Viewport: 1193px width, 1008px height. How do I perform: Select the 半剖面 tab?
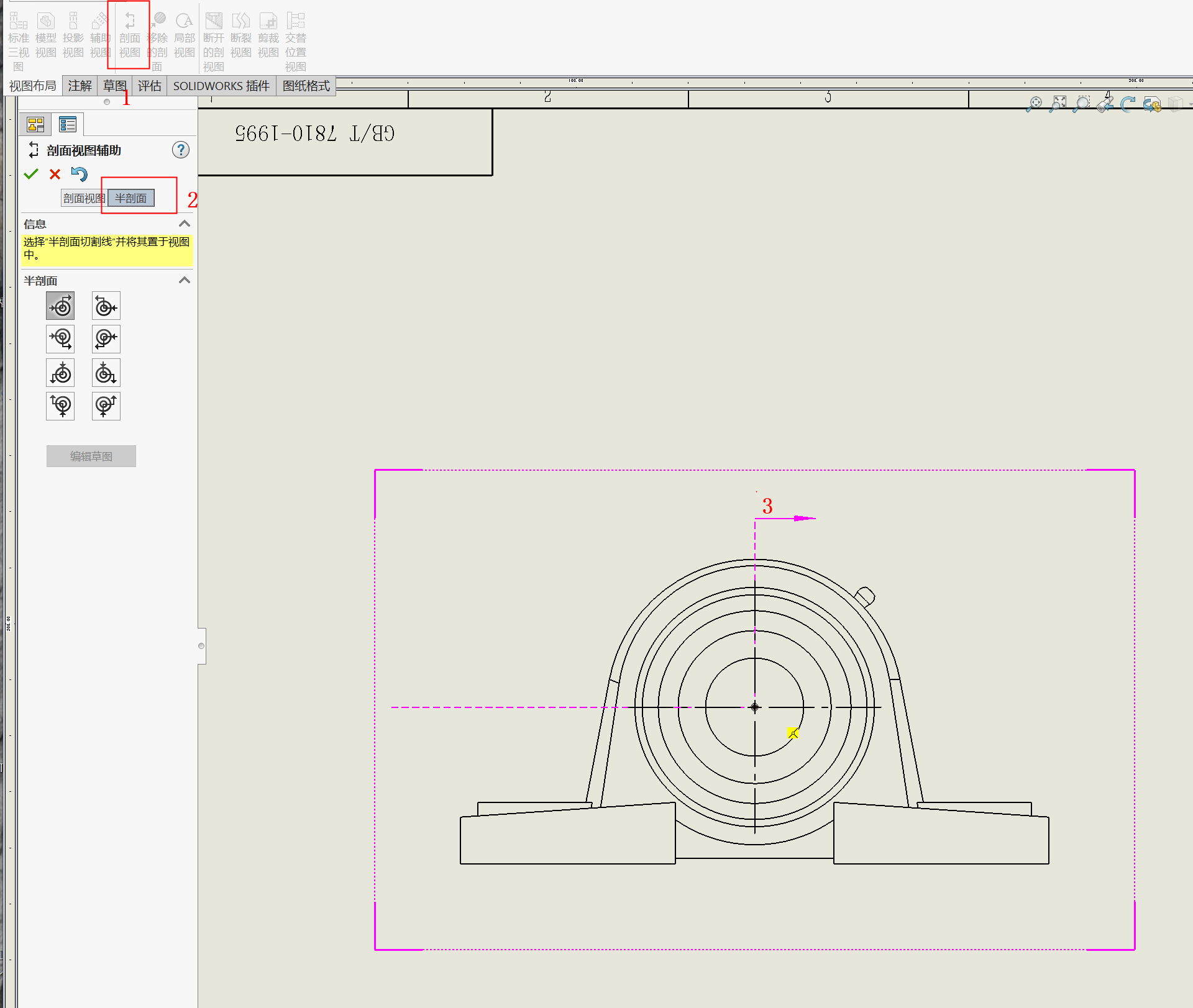[131, 197]
